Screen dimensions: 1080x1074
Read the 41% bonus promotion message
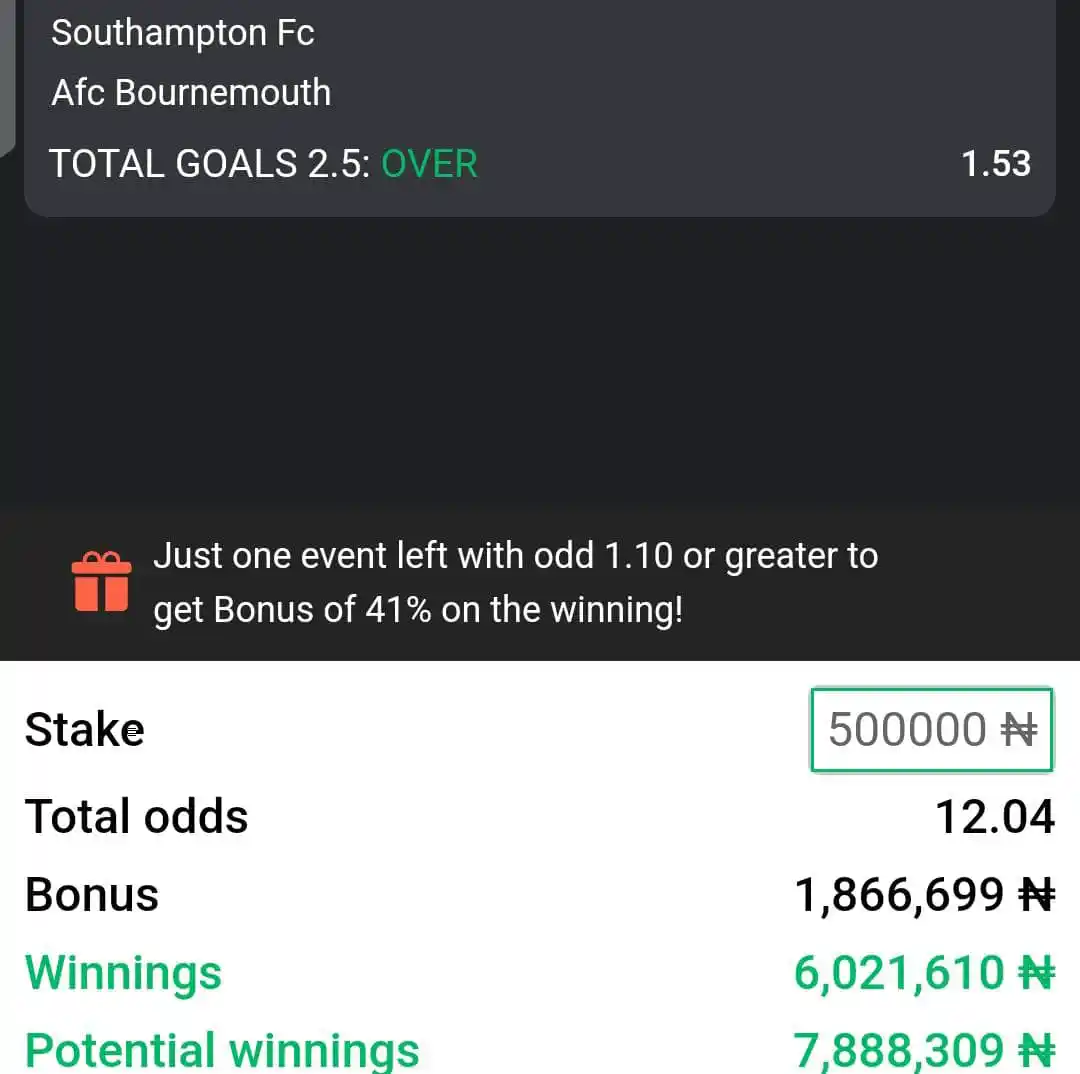pyautogui.click(x=515, y=583)
